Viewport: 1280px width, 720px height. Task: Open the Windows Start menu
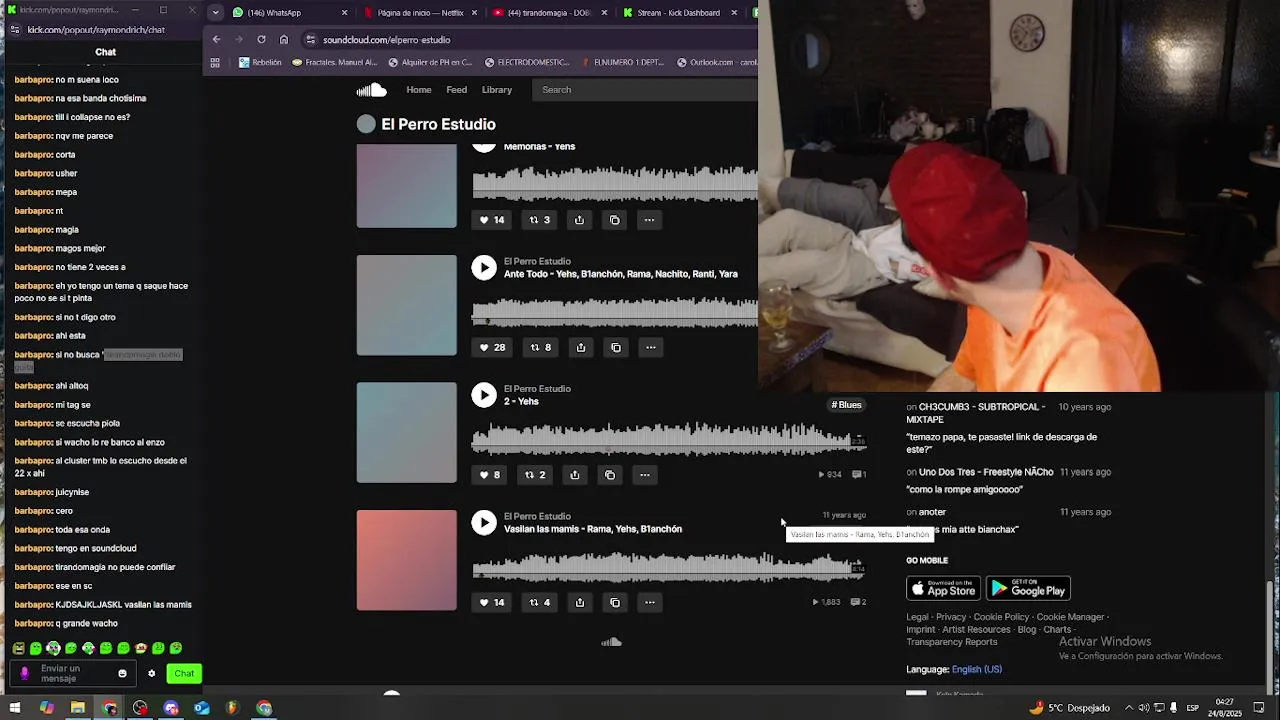point(14,708)
